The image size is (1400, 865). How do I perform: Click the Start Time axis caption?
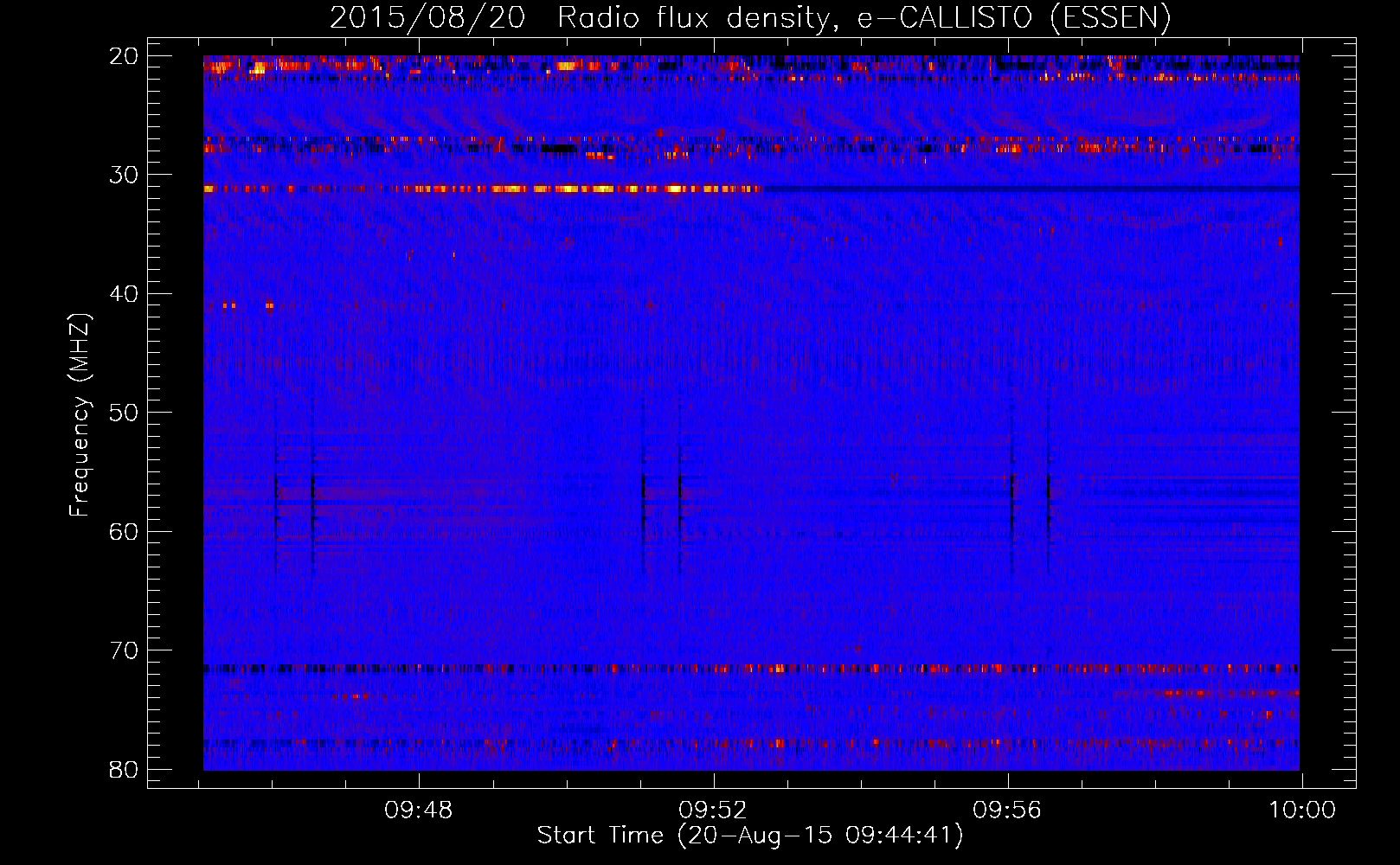tap(750, 836)
